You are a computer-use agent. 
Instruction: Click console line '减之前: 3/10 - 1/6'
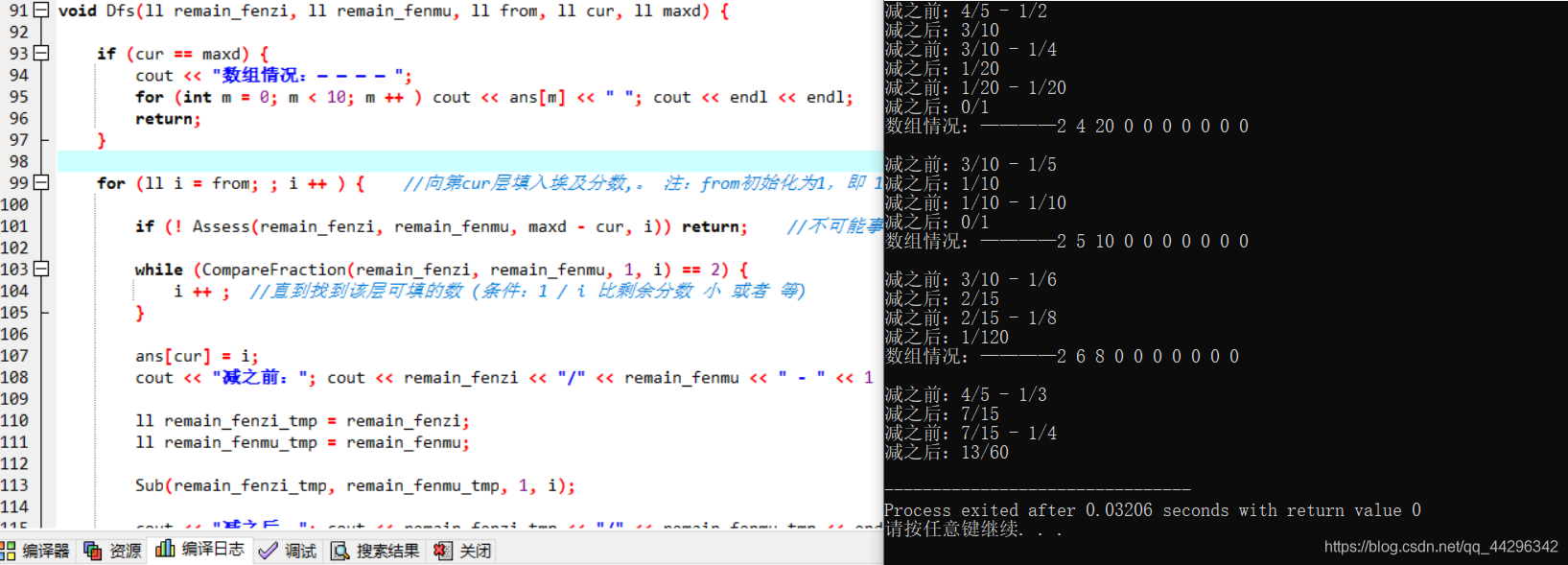click(x=971, y=280)
